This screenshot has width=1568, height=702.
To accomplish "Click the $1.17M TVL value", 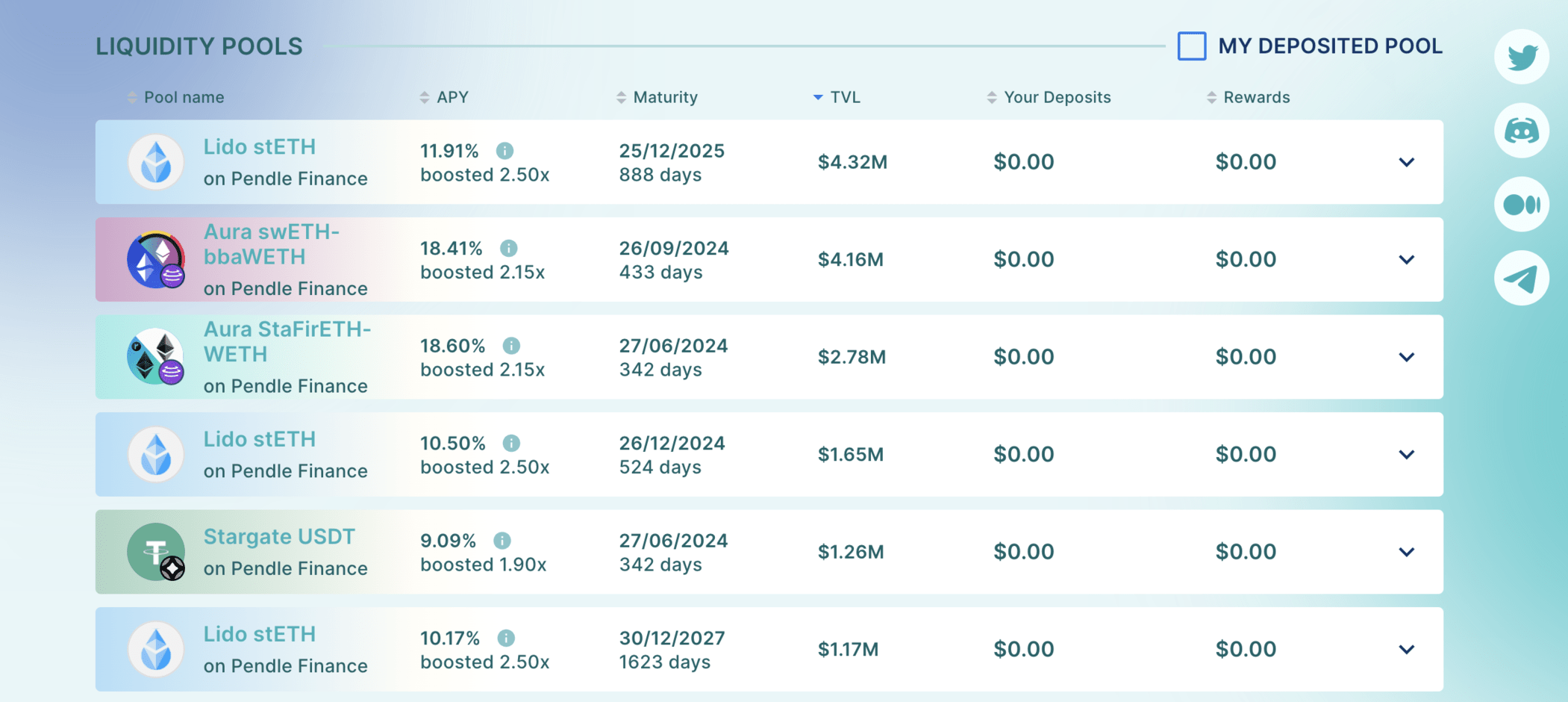I will (x=848, y=649).
